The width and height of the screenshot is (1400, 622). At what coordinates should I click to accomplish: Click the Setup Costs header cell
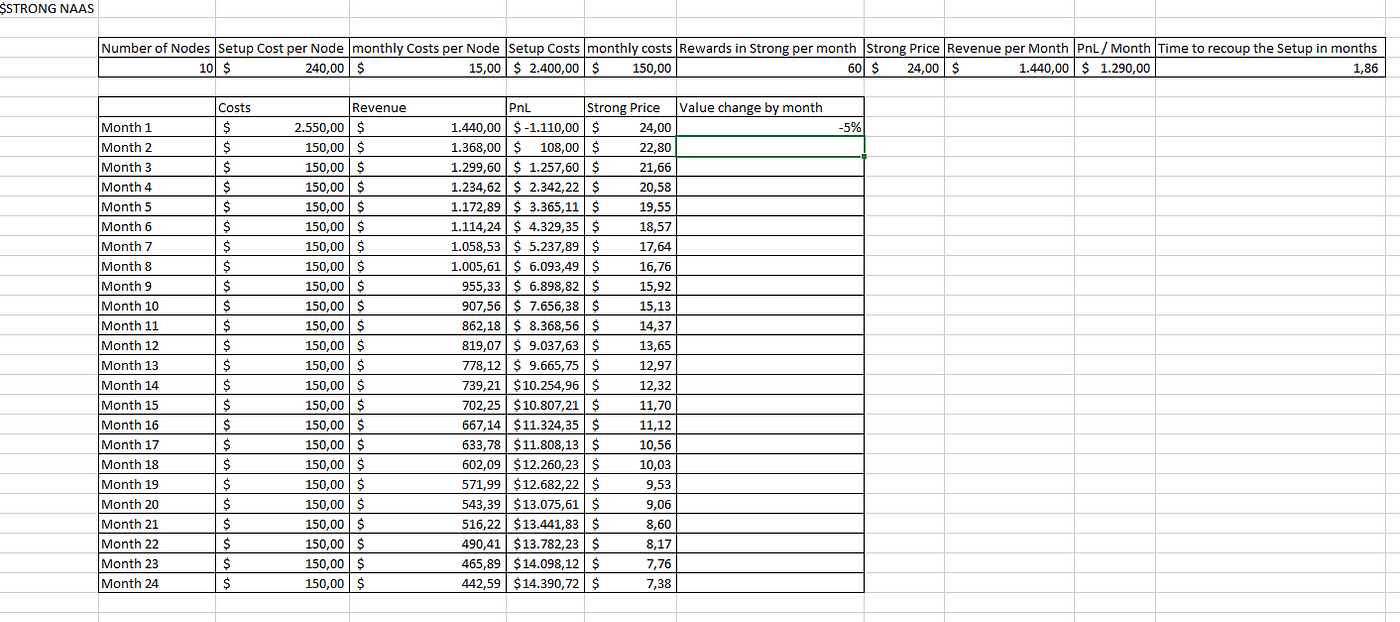545,48
